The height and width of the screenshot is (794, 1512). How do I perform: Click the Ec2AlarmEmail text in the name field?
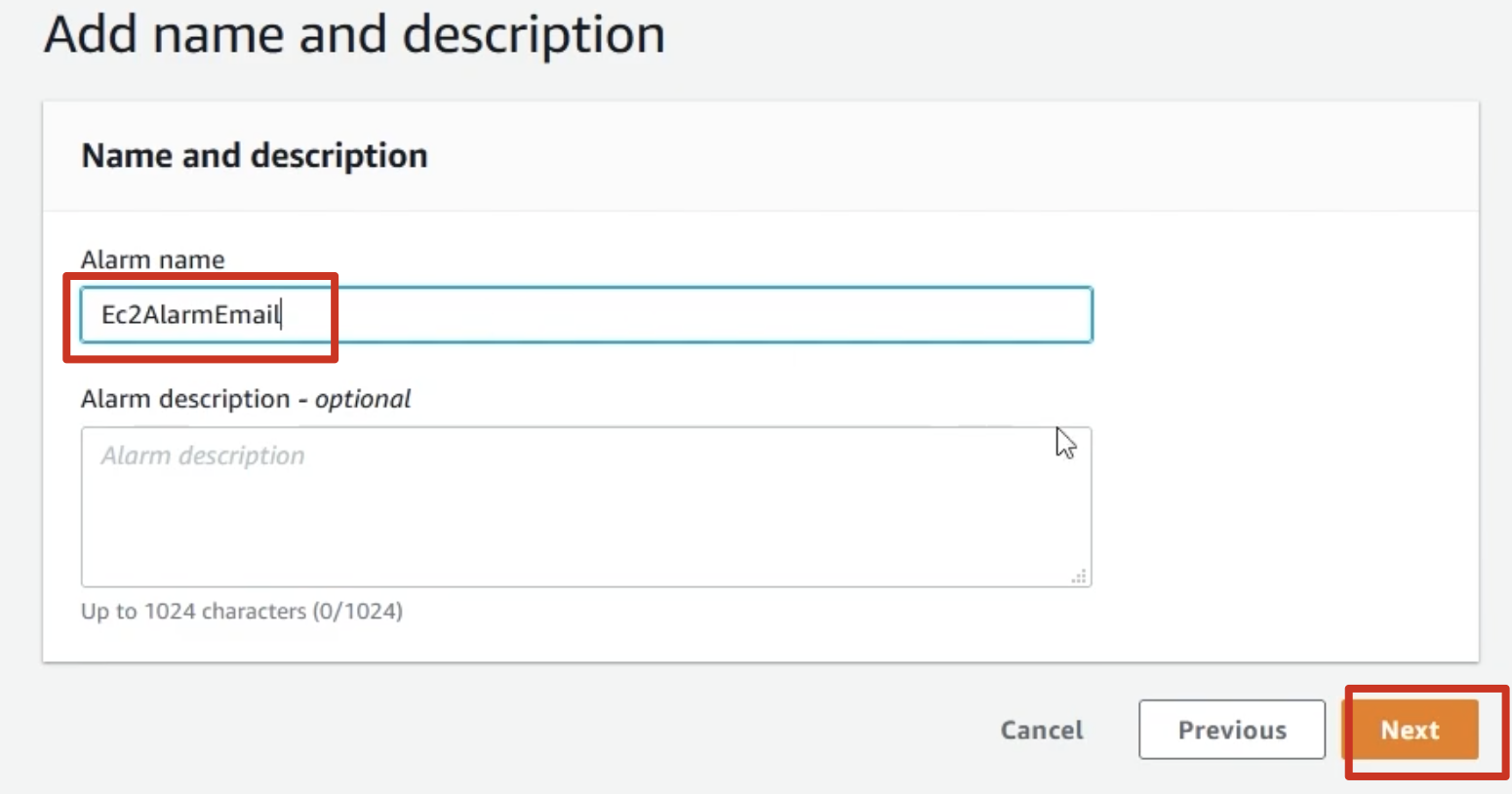click(191, 315)
